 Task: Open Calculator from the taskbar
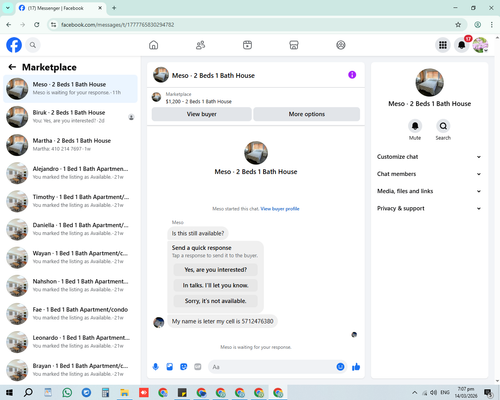pyautogui.click(x=105, y=393)
